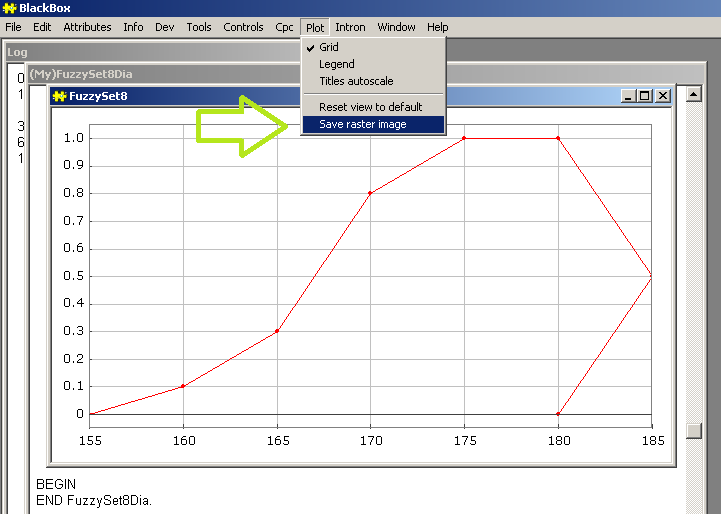
Task: Select Reset view to default
Action: click(370, 107)
